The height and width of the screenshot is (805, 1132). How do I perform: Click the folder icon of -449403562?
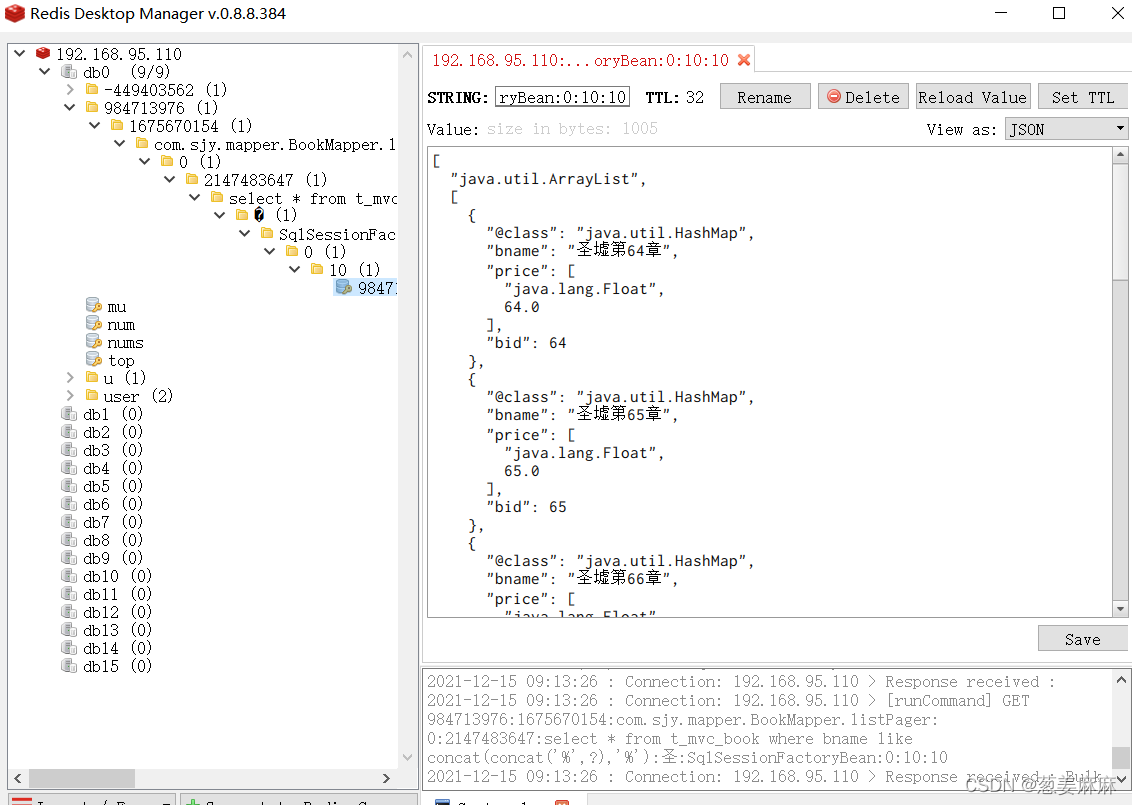coord(92,90)
